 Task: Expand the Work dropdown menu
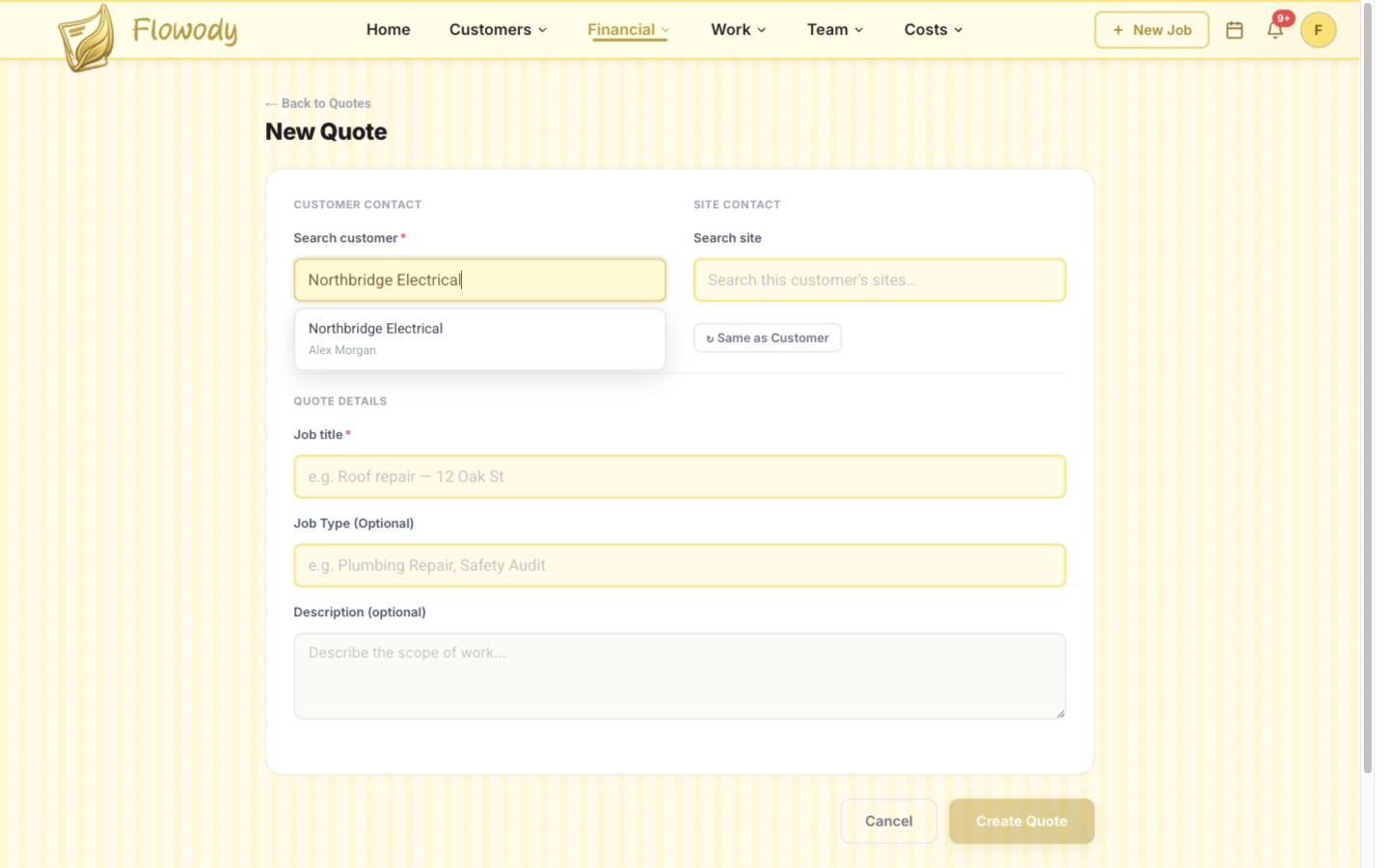738,30
